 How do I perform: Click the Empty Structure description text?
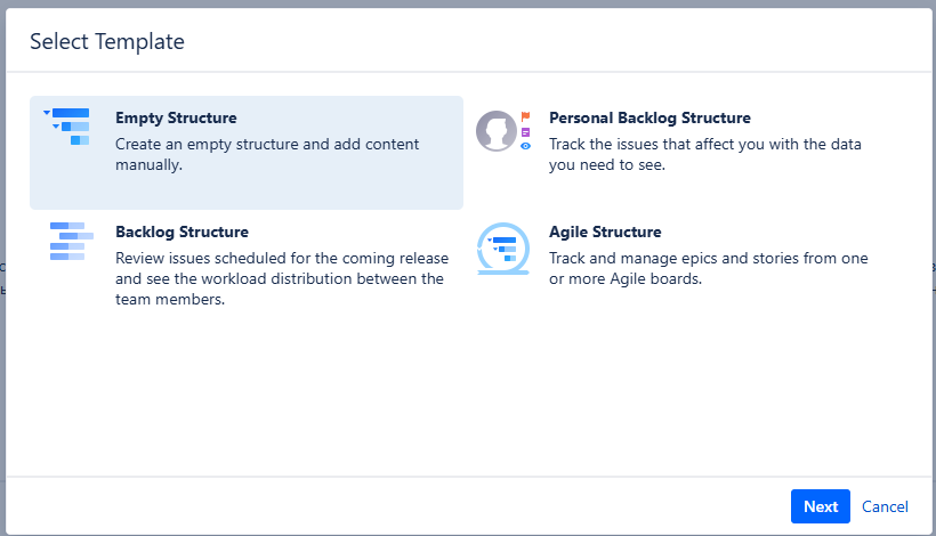pyautogui.click(x=267, y=155)
